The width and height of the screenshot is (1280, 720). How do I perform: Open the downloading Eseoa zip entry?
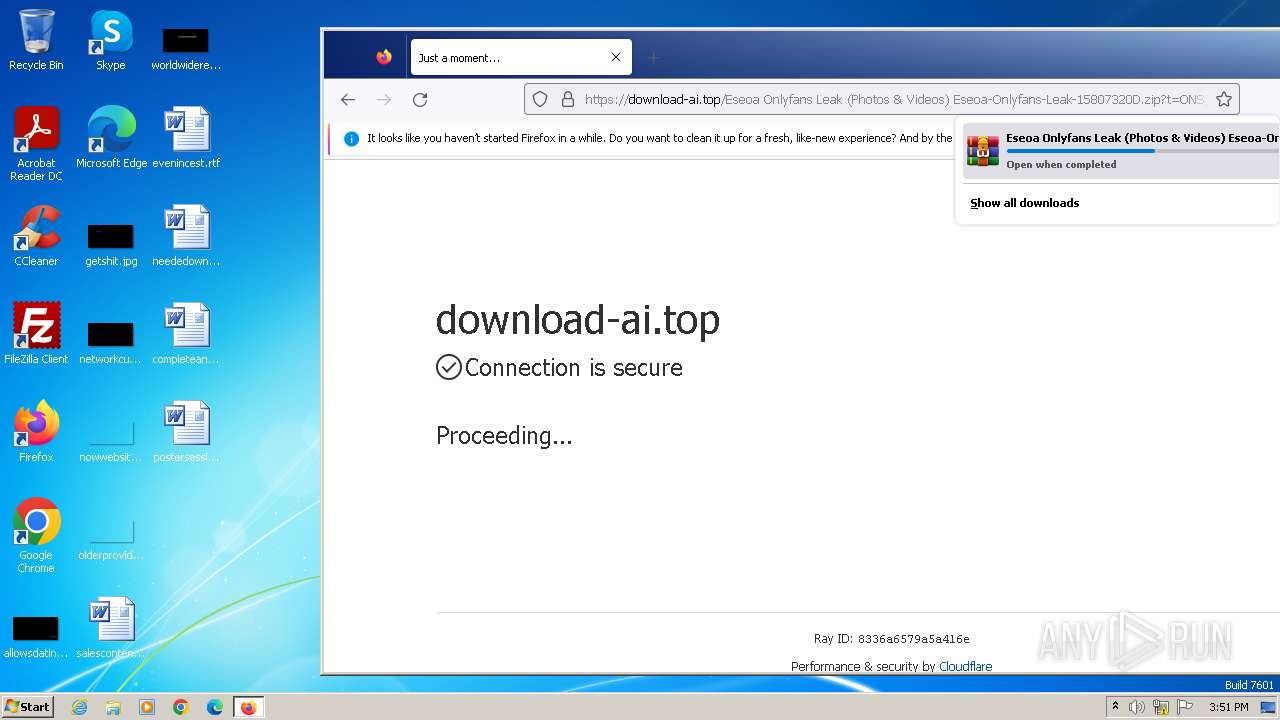(x=1121, y=151)
